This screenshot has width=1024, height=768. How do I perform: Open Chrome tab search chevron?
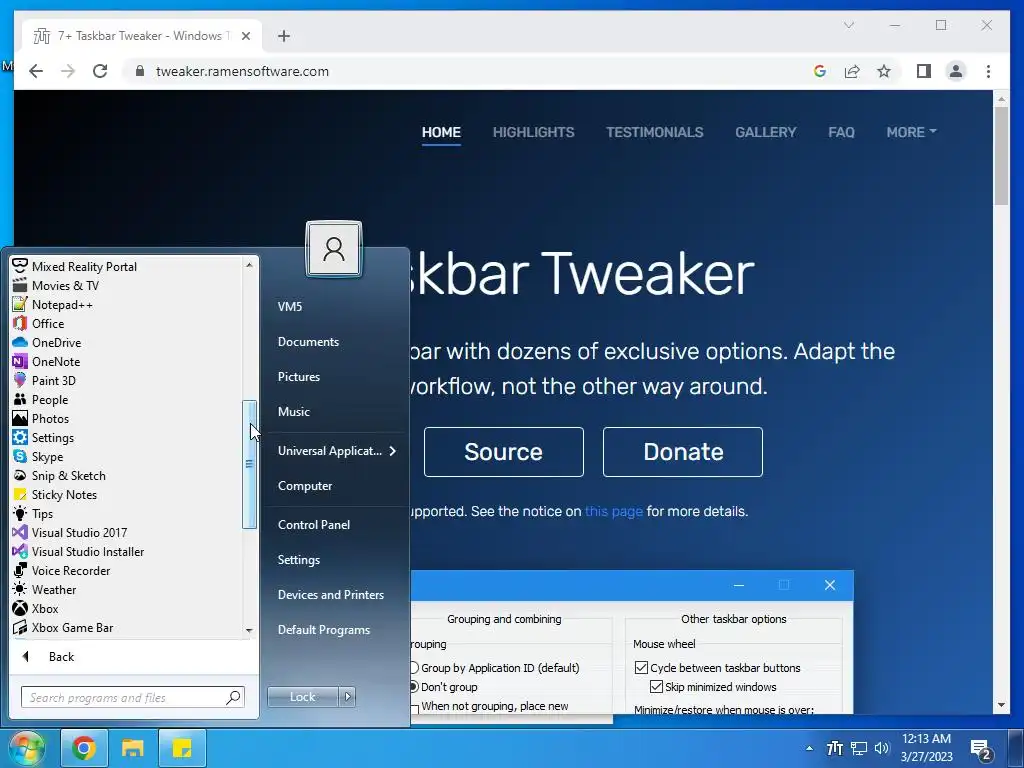pyautogui.click(x=849, y=25)
